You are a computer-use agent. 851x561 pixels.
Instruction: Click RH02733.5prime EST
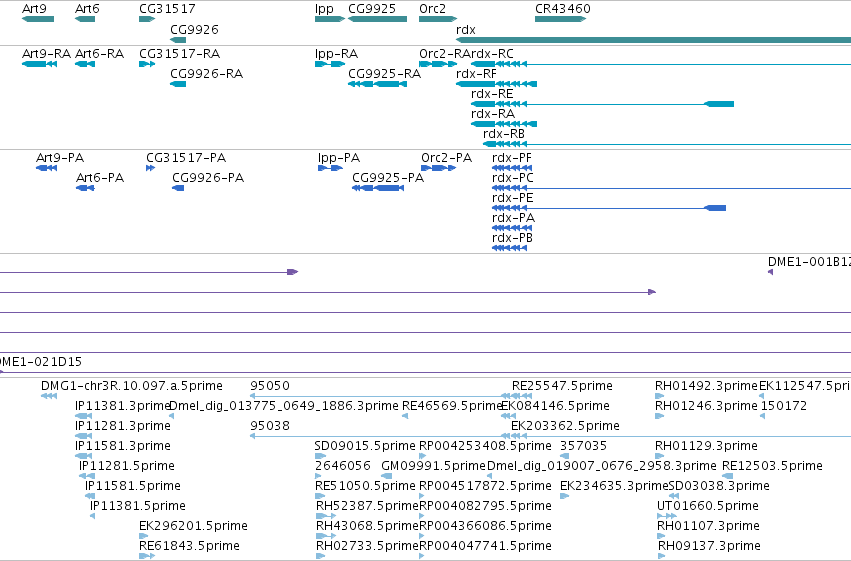tap(321, 556)
